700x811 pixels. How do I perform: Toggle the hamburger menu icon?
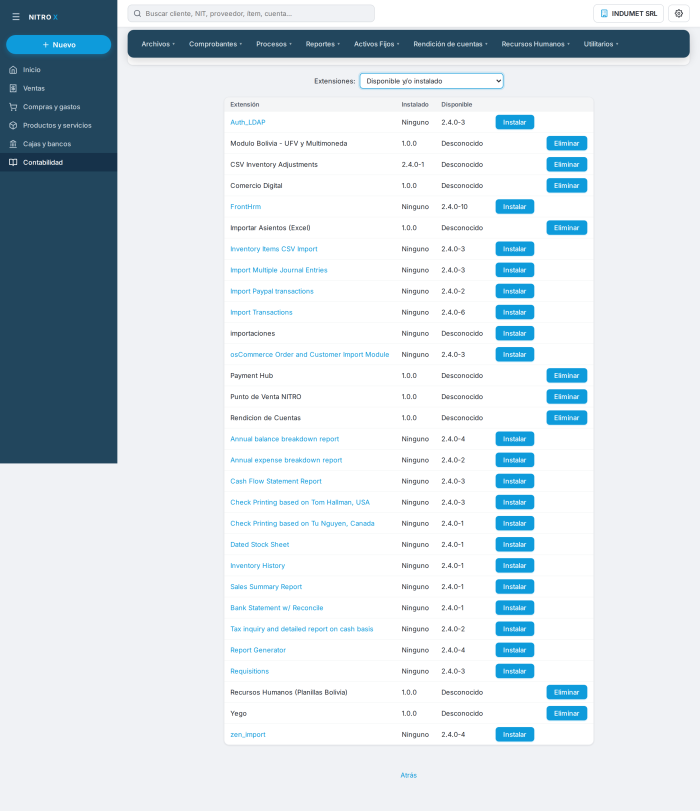(x=16, y=17)
